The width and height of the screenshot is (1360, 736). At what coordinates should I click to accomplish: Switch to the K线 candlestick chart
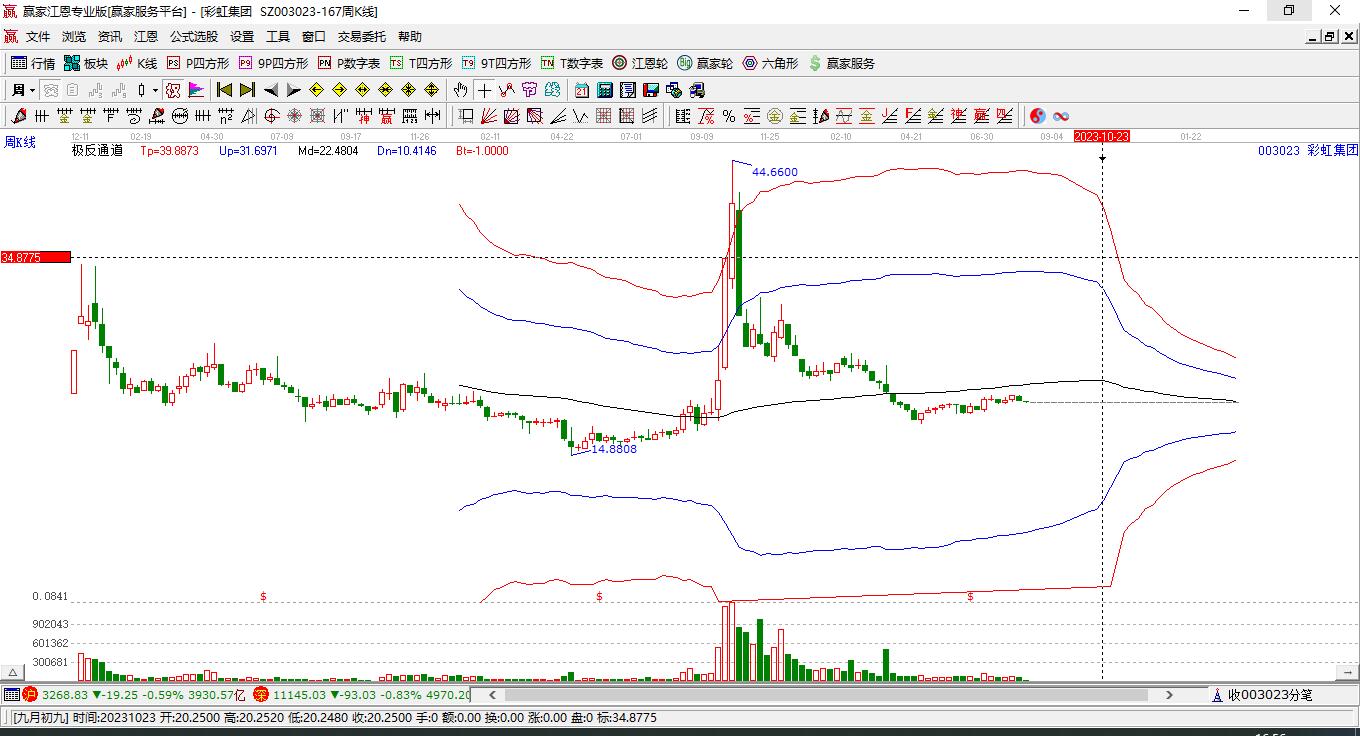(137, 63)
